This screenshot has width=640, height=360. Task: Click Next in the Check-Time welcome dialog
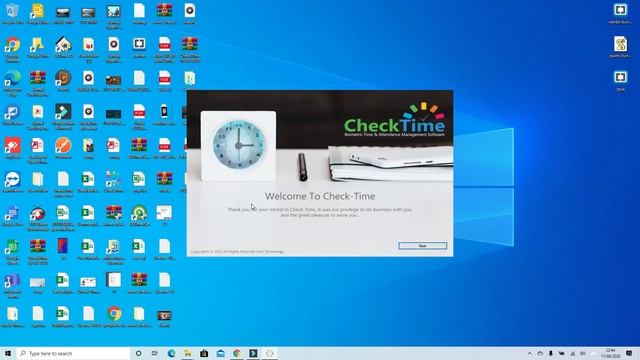(422, 246)
